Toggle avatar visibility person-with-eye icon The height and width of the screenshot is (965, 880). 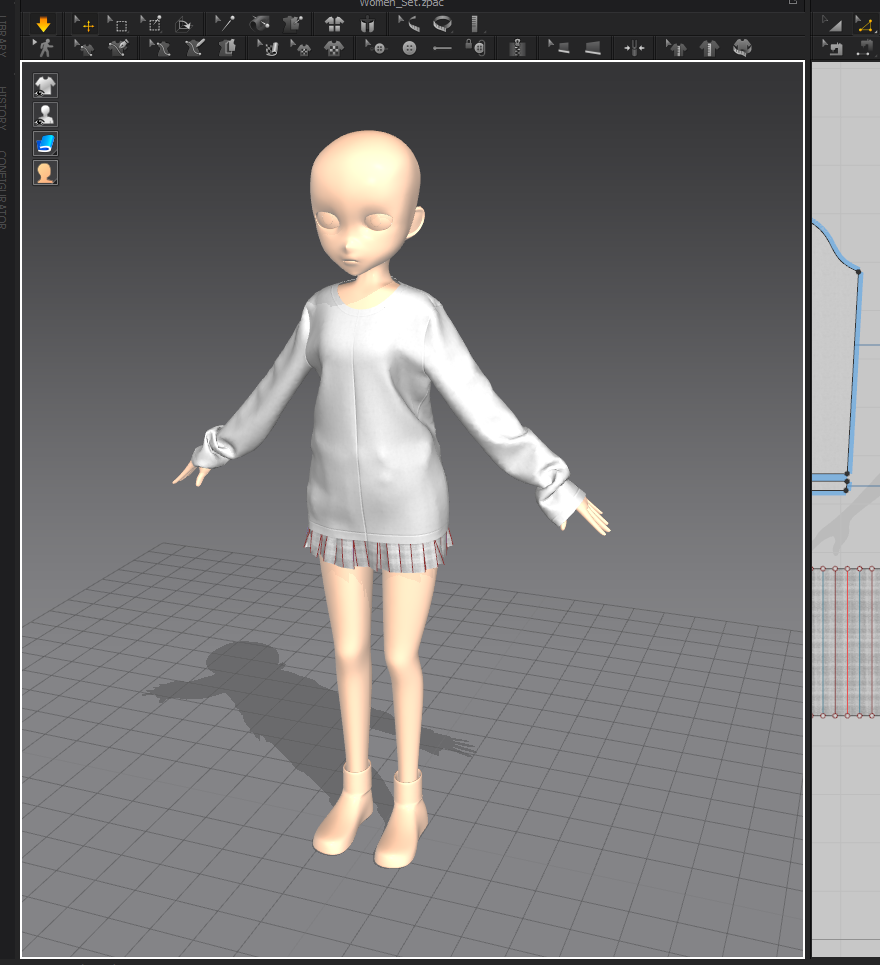pos(45,114)
